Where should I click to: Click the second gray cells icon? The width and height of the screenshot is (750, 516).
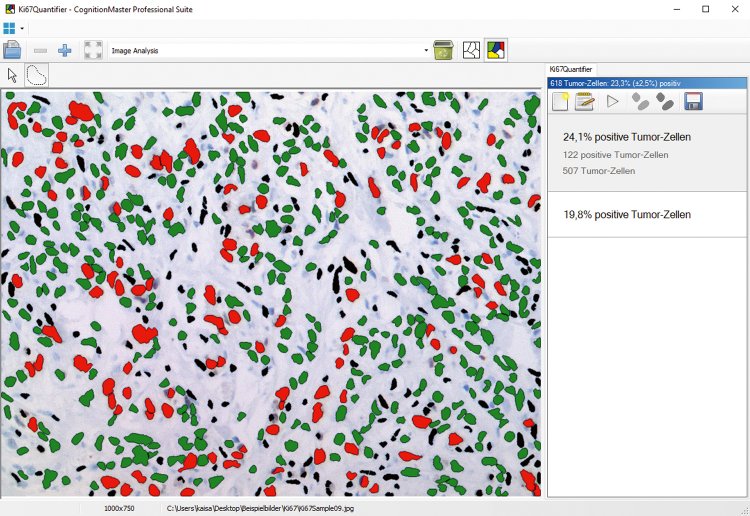click(664, 101)
